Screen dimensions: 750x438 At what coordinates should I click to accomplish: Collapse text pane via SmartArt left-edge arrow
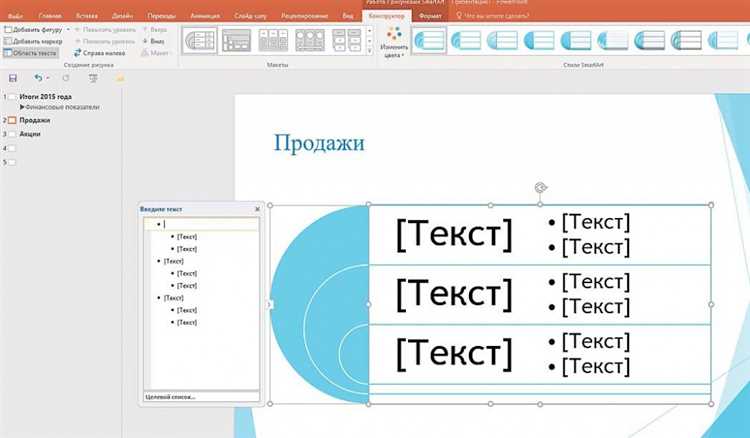coord(269,304)
